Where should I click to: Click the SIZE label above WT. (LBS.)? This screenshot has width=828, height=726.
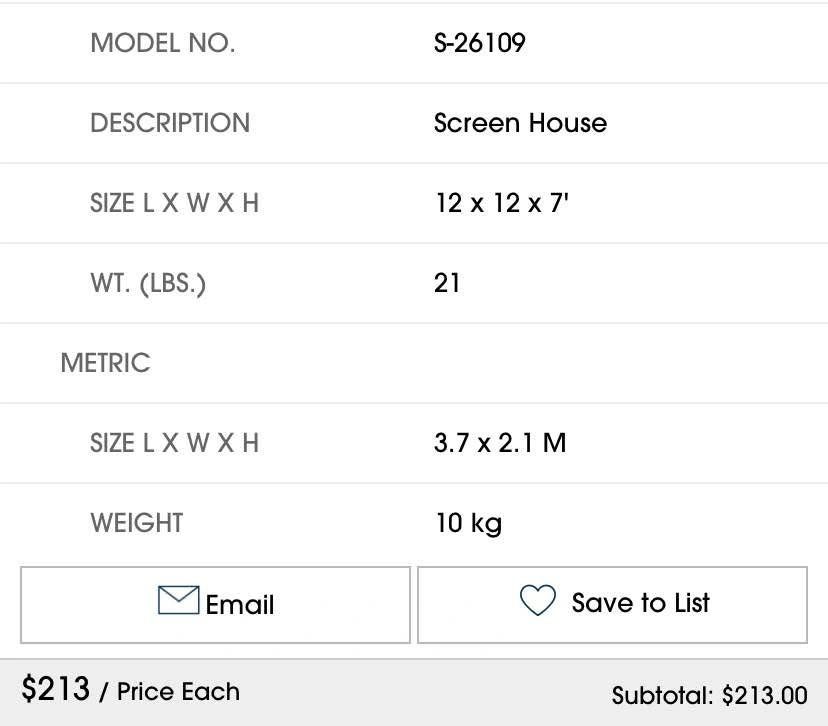pyautogui.click(x=174, y=203)
